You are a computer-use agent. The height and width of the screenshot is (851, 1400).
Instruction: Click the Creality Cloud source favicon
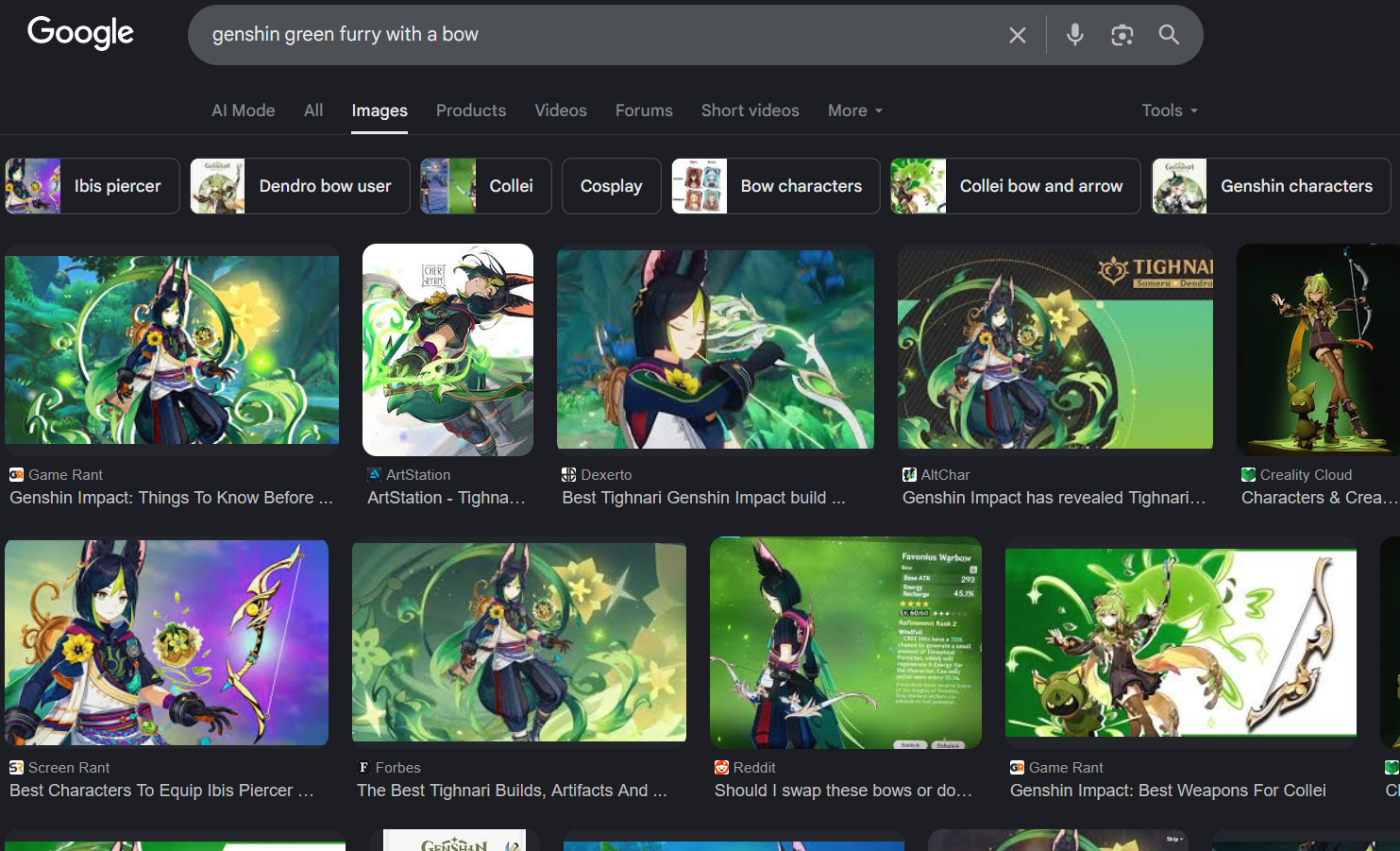pos(1248,475)
